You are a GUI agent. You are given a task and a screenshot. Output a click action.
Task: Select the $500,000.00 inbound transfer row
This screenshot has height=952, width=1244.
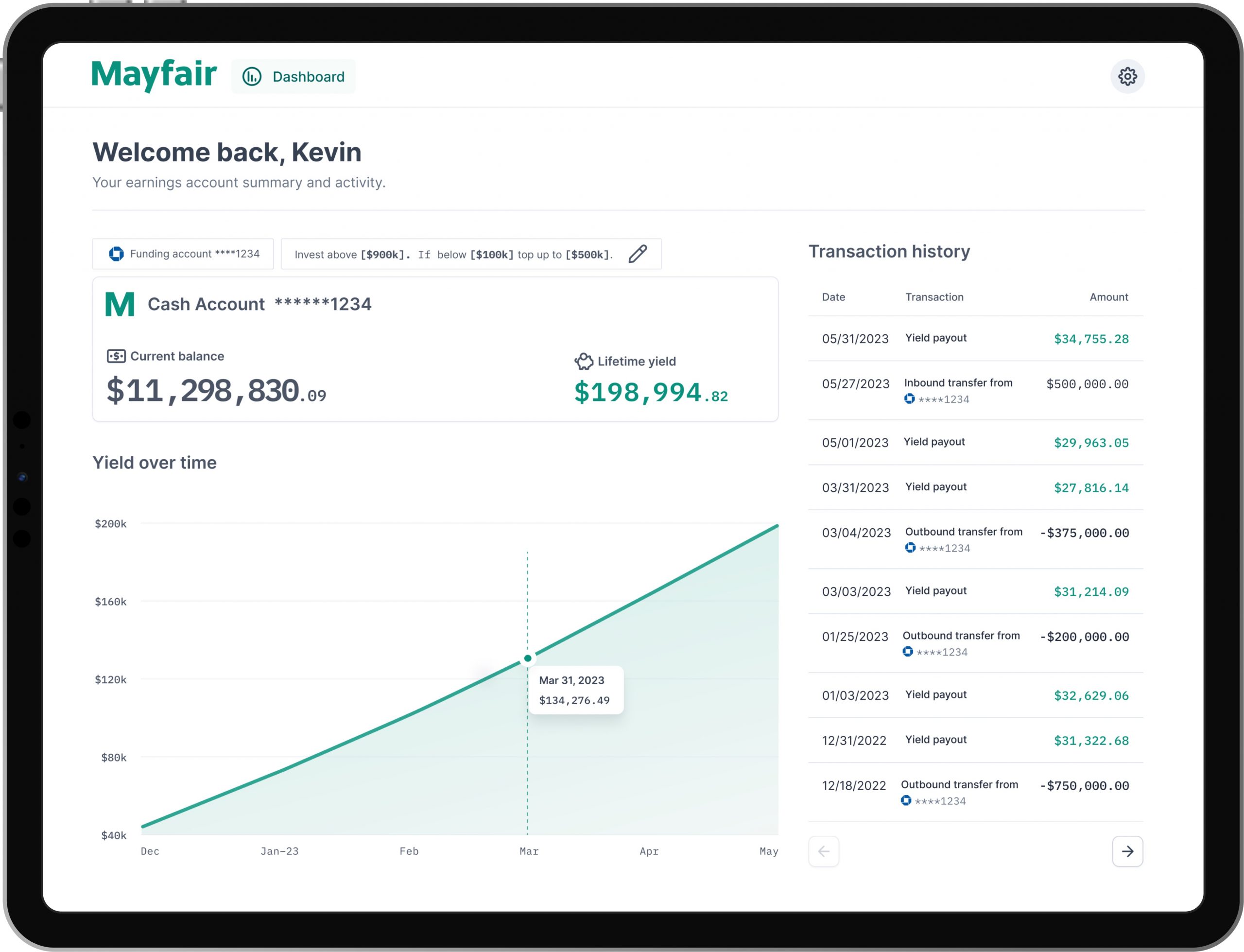(x=974, y=390)
